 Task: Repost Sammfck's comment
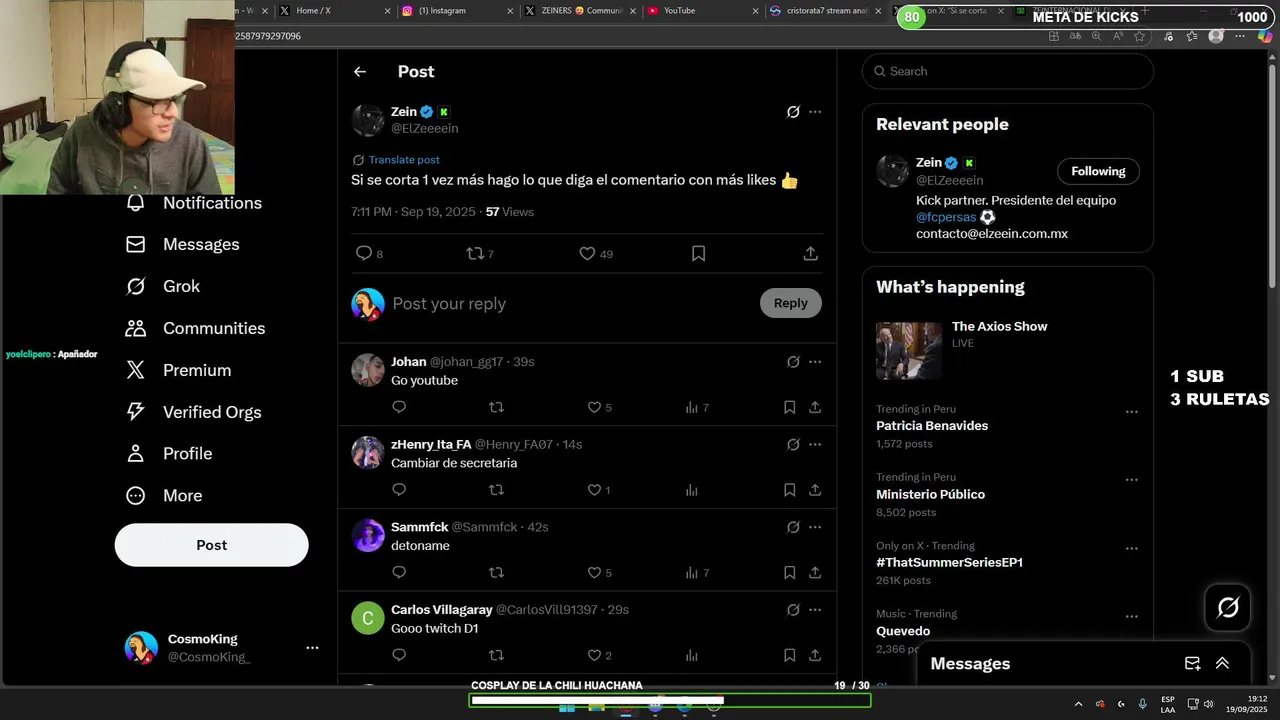coord(496,573)
